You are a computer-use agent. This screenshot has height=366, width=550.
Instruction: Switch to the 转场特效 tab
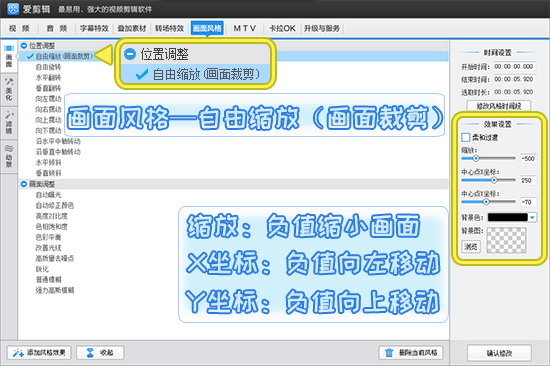169,28
